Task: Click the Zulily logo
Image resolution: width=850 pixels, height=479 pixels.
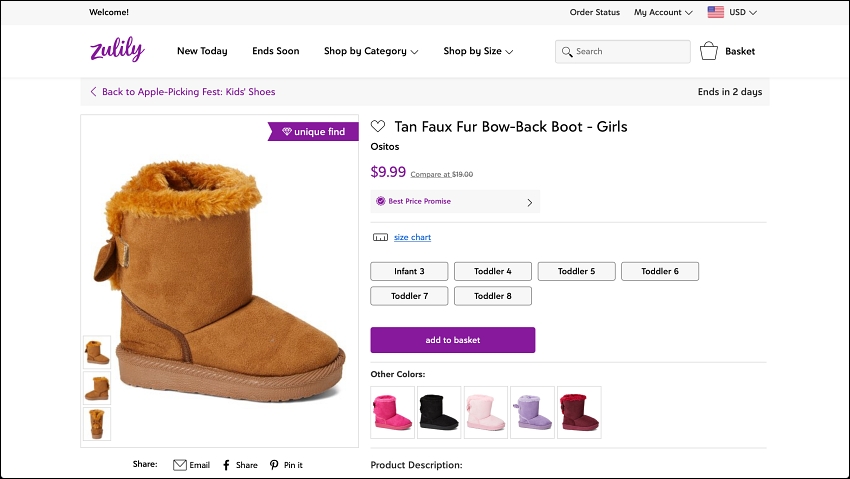Action: click(117, 49)
